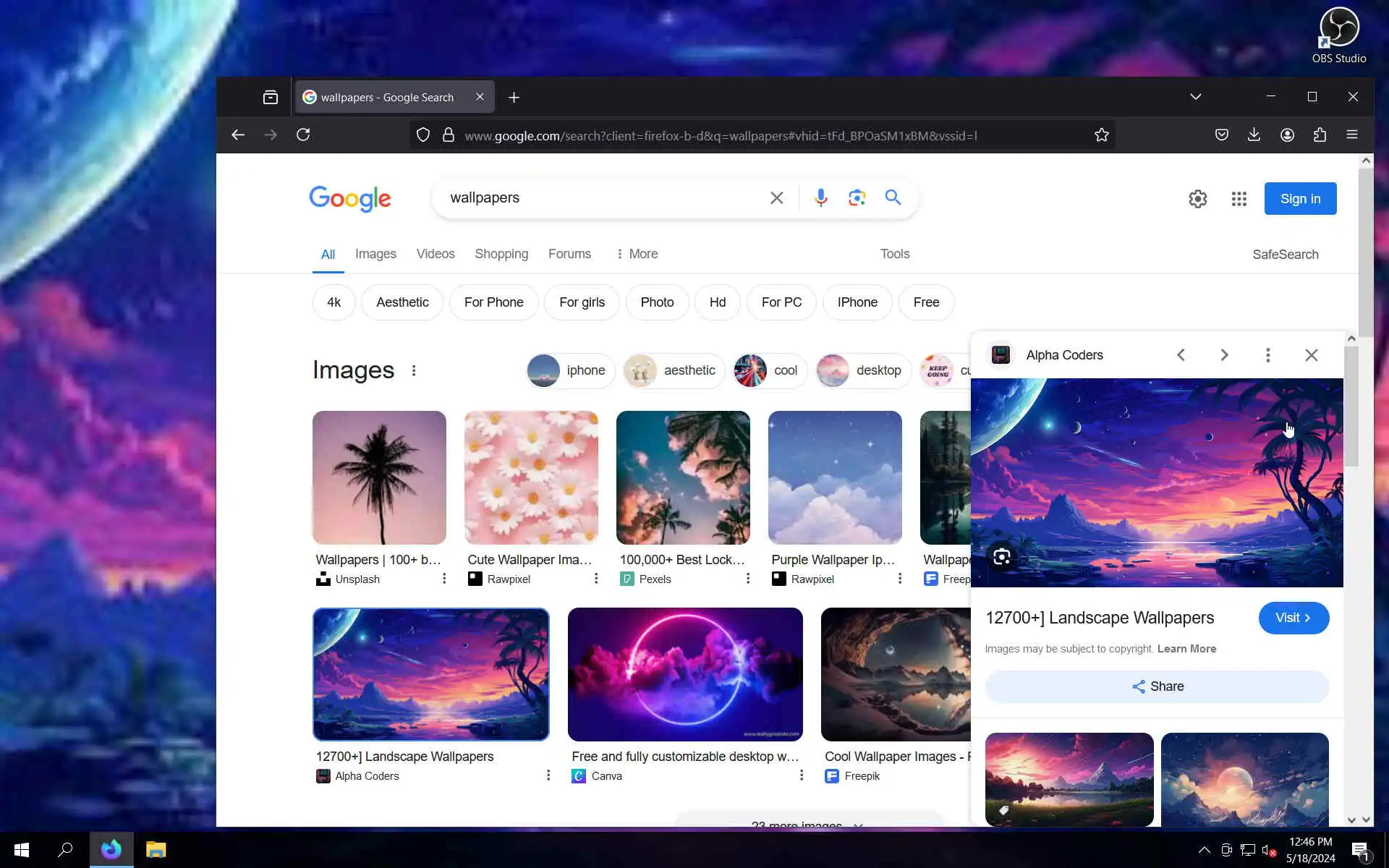This screenshot has width=1389, height=868.
Task: Show next image in preview panel
Action: pyautogui.click(x=1224, y=355)
